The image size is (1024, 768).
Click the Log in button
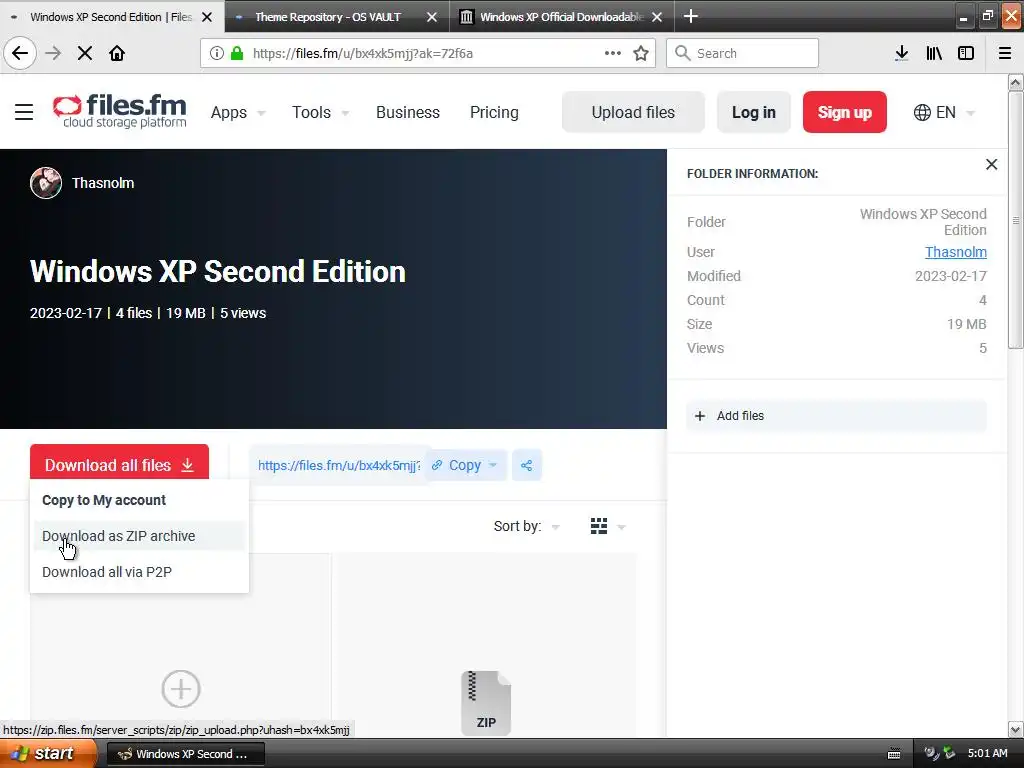coord(754,112)
